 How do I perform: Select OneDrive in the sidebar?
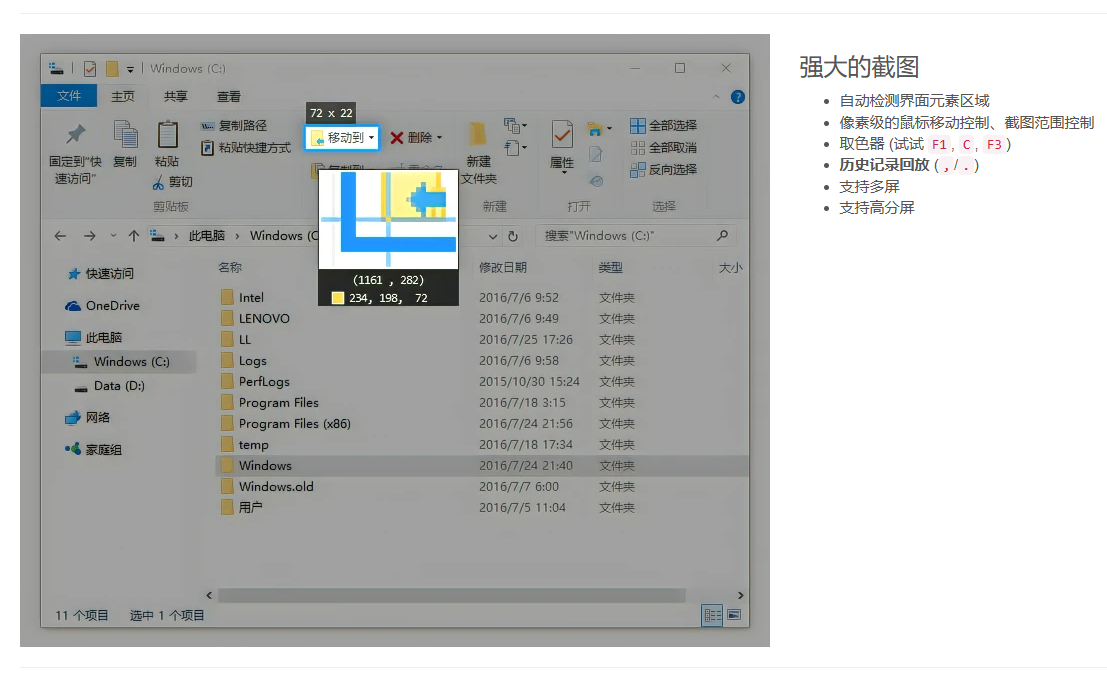tap(102, 306)
